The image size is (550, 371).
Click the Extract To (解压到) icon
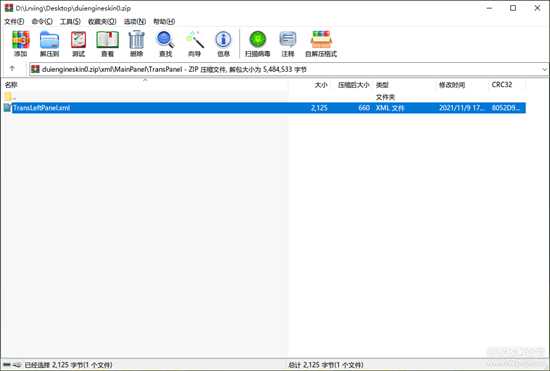(49, 40)
